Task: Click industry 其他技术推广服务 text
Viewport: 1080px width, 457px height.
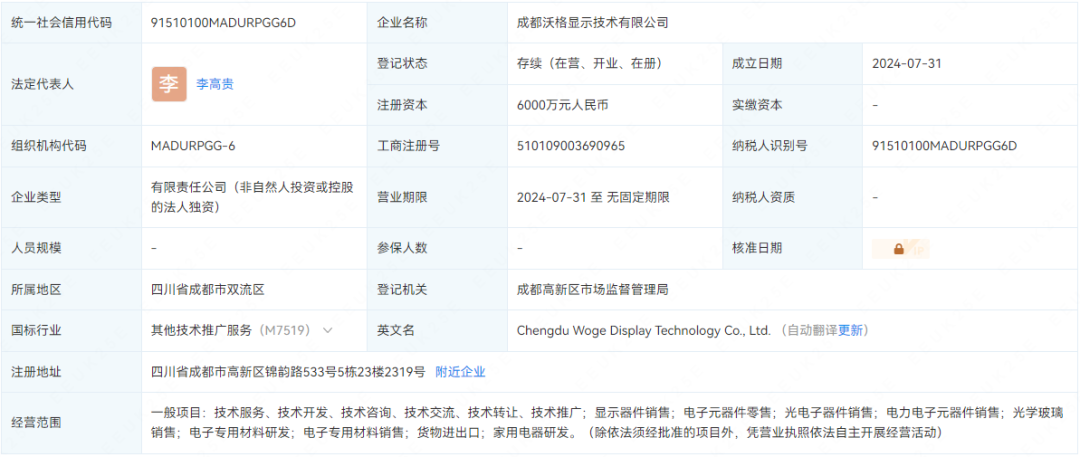Action: coord(202,330)
